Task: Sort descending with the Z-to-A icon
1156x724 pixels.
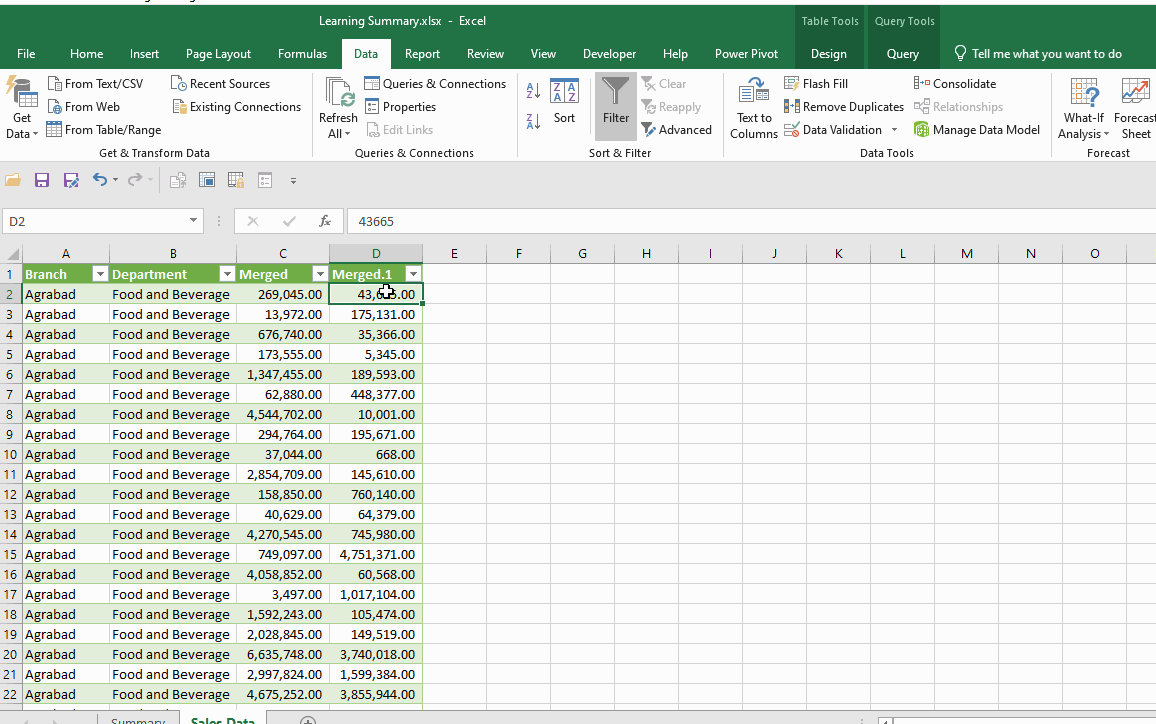Action: point(533,121)
